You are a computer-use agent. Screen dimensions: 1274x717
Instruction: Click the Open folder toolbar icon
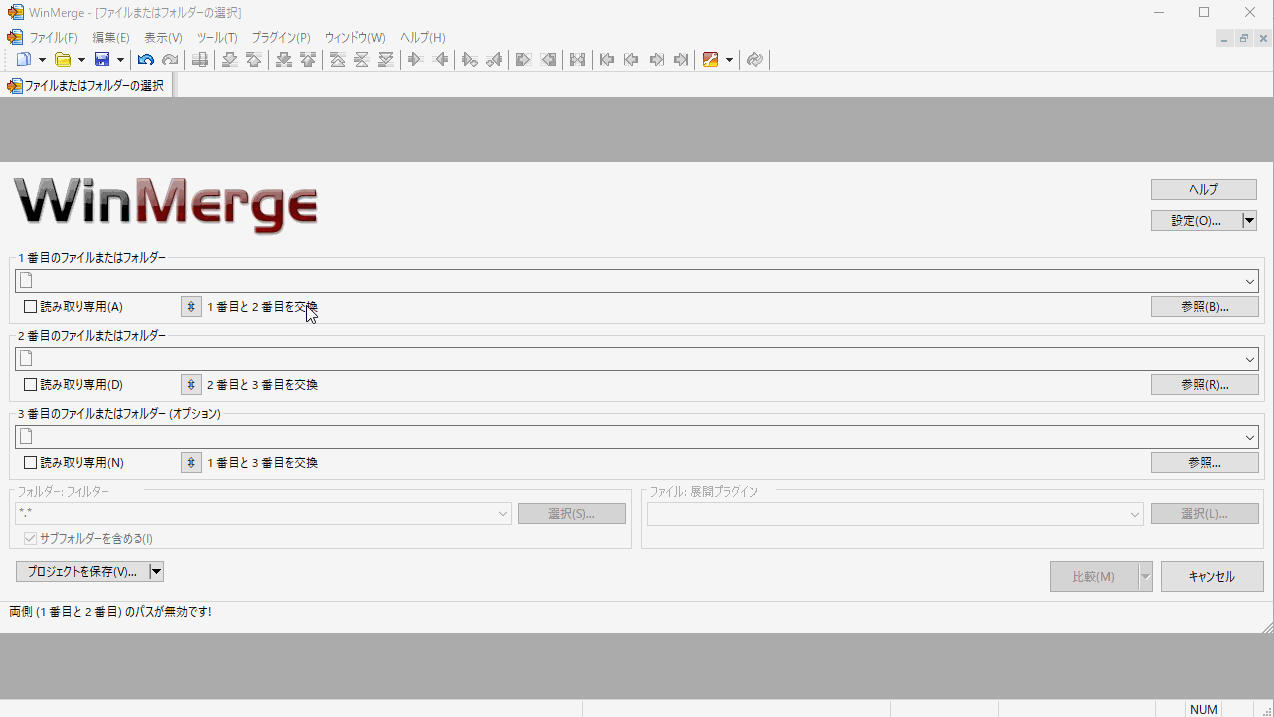(63, 60)
